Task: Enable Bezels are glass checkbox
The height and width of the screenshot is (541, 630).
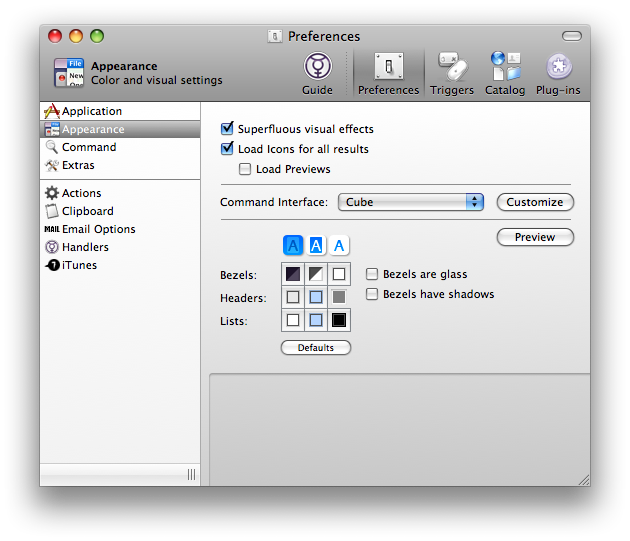Action: 372,274
